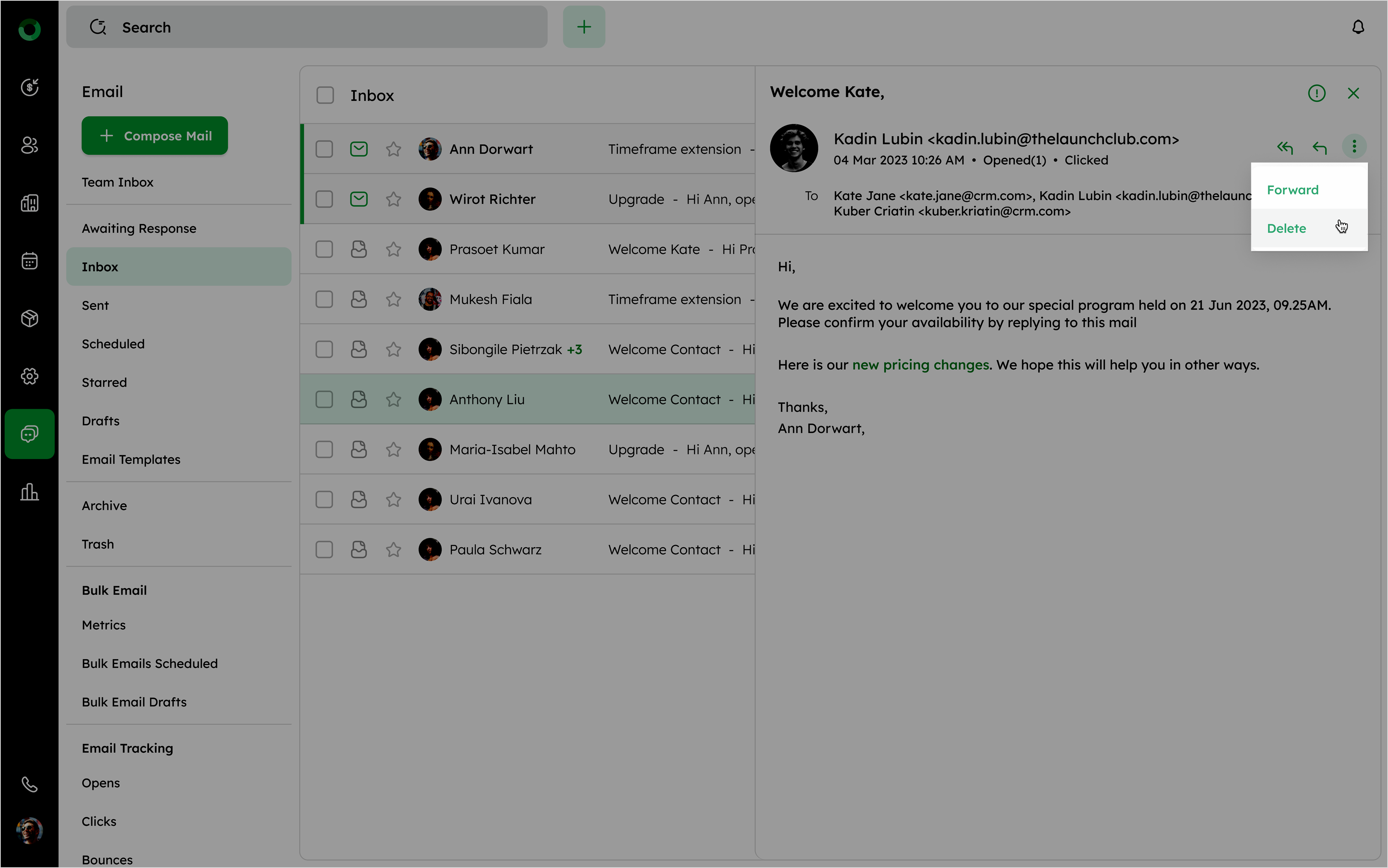Toggle the three-dot more options menu
This screenshot has height=868, width=1388.
(1354, 146)
